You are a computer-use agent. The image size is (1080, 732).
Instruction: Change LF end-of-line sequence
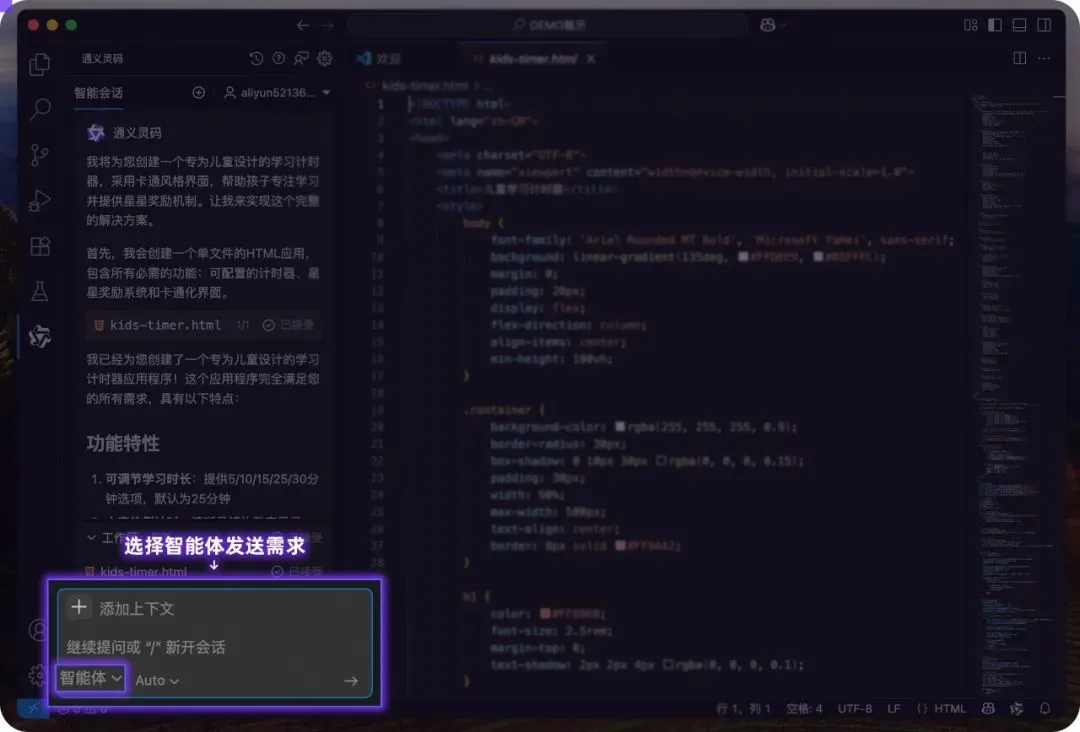pos(894,709)
